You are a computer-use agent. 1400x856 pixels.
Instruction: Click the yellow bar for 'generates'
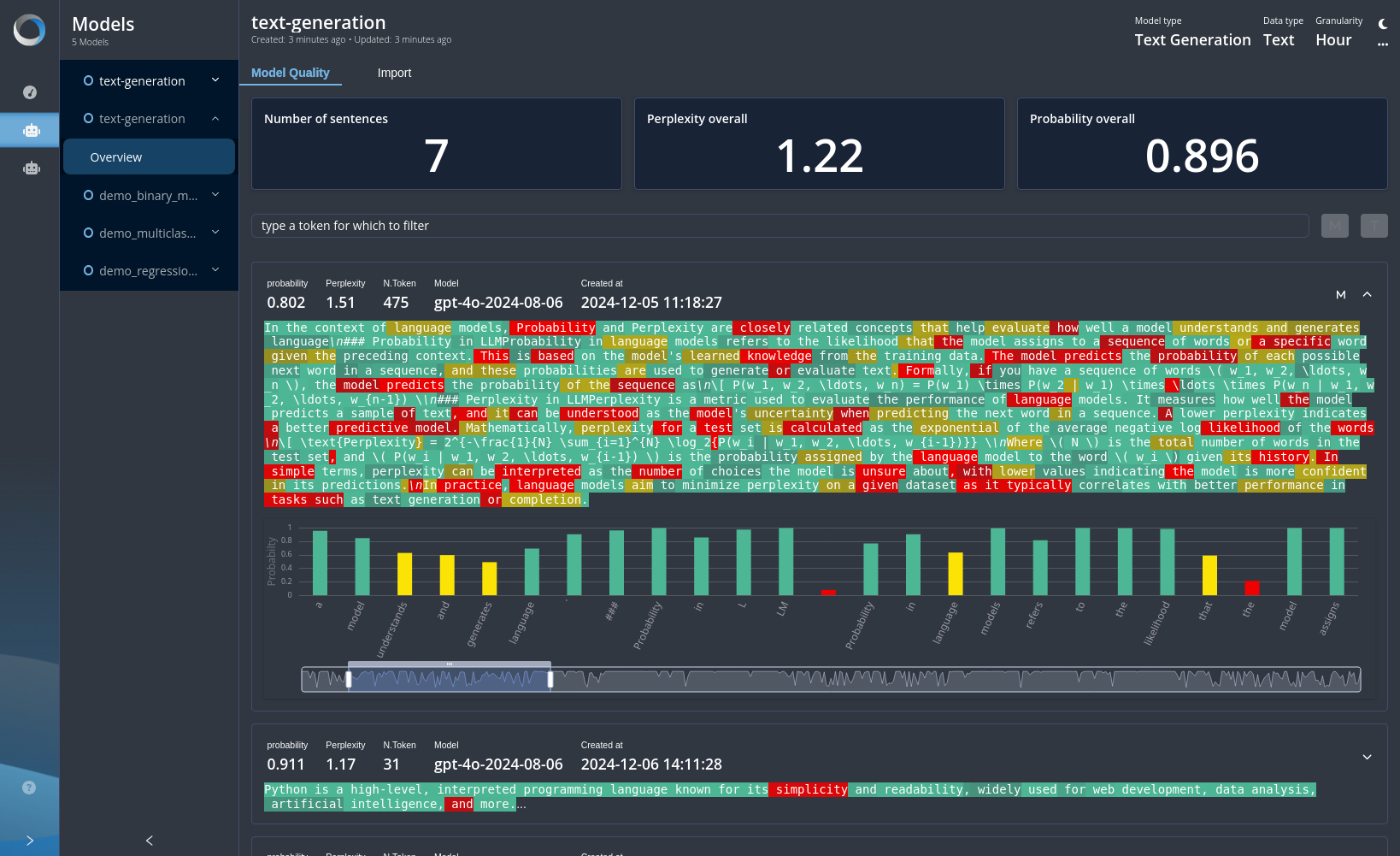pos(489,578)
